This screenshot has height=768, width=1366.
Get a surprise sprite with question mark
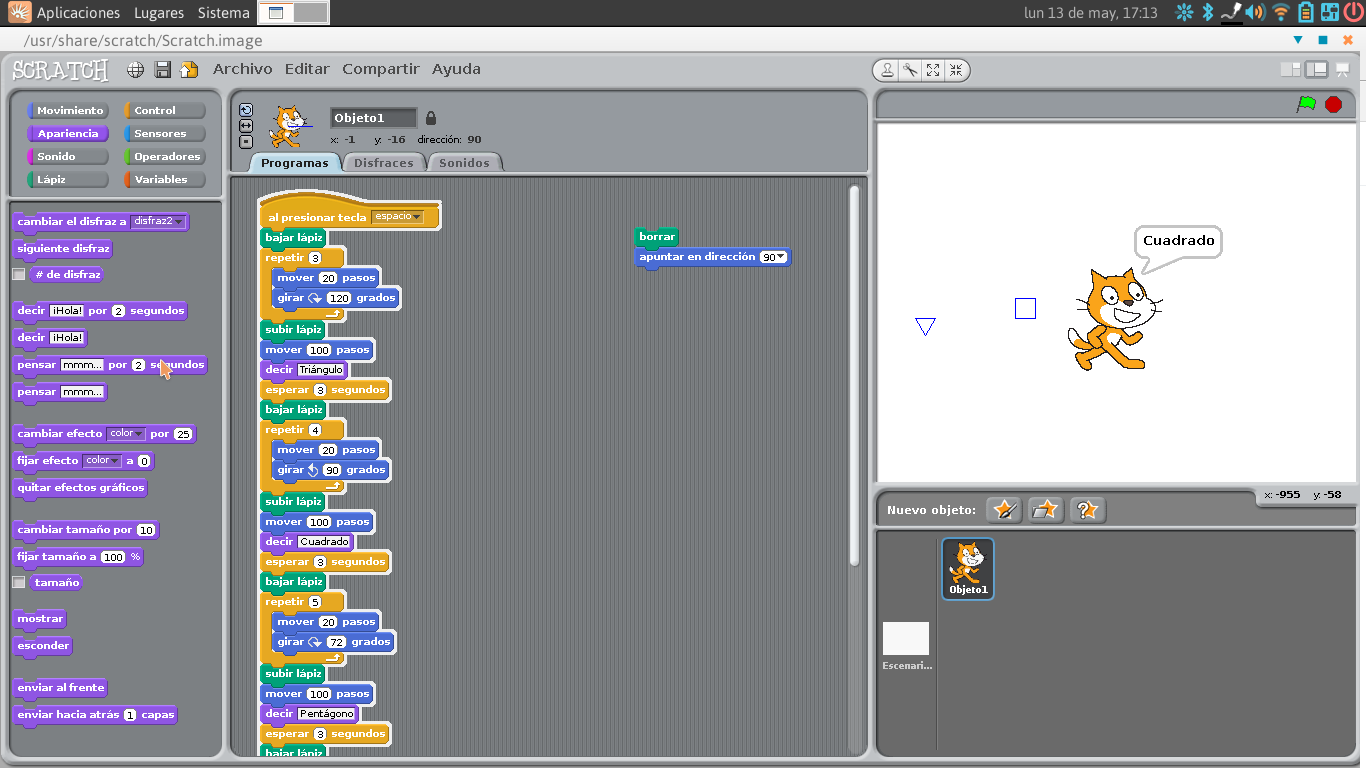tap(1087, 510)
